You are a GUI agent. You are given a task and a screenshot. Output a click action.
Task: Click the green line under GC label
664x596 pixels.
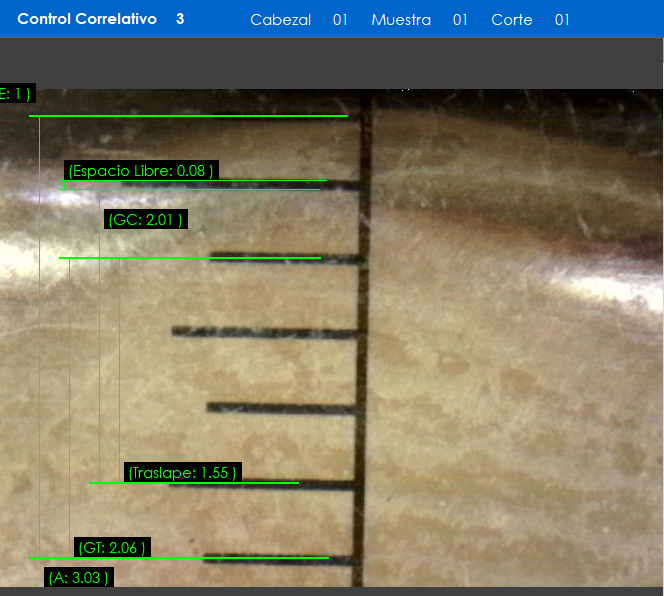[x=190, y=258]
